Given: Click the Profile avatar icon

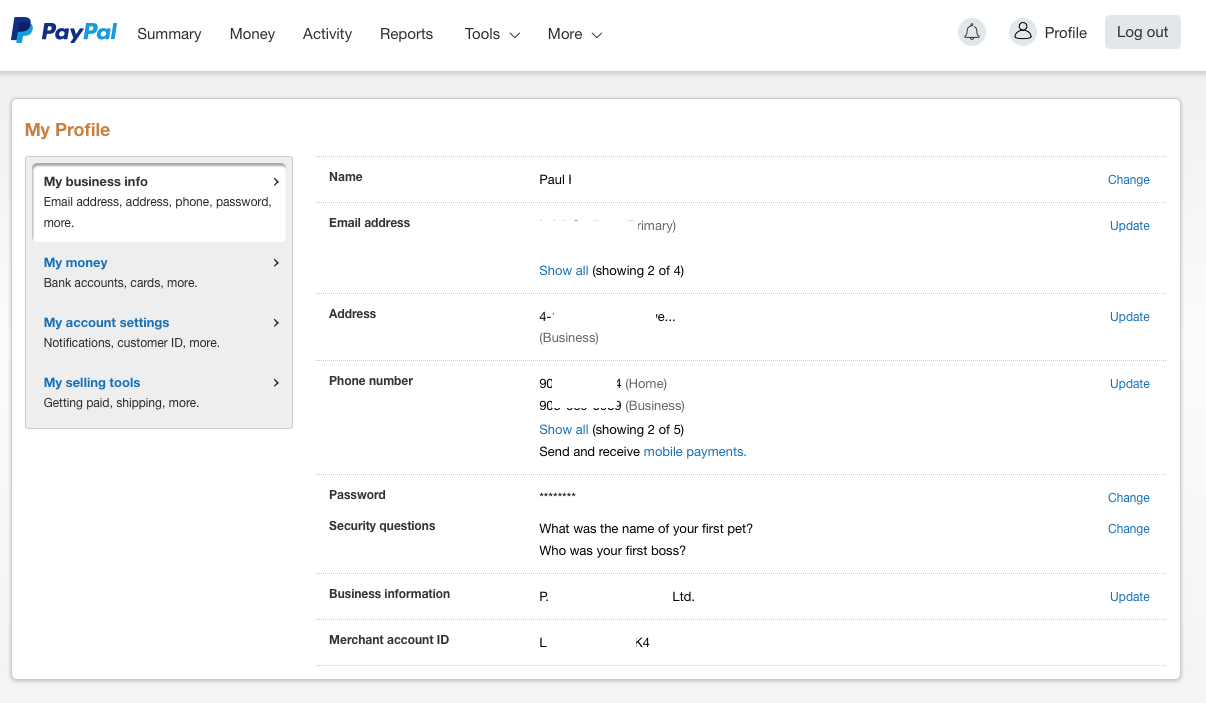Looking at the screenshot, I should click(1022, 32).
